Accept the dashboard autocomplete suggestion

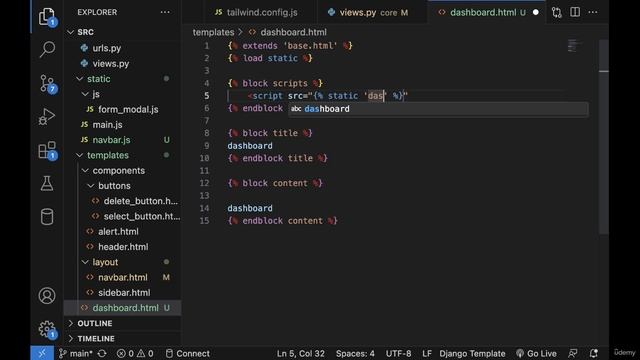pos(438,109)
